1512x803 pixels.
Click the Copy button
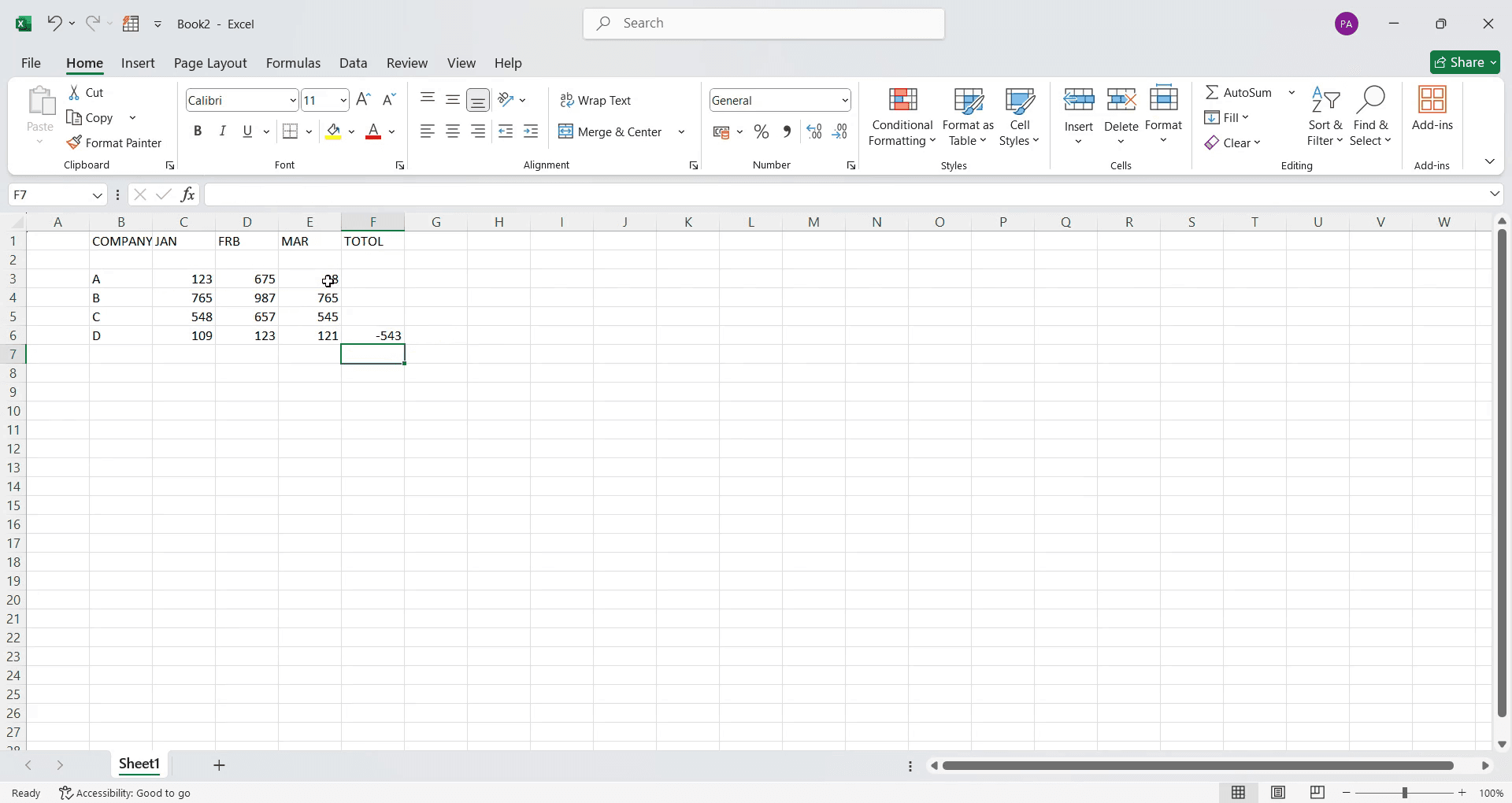click(x=91, y=118)
